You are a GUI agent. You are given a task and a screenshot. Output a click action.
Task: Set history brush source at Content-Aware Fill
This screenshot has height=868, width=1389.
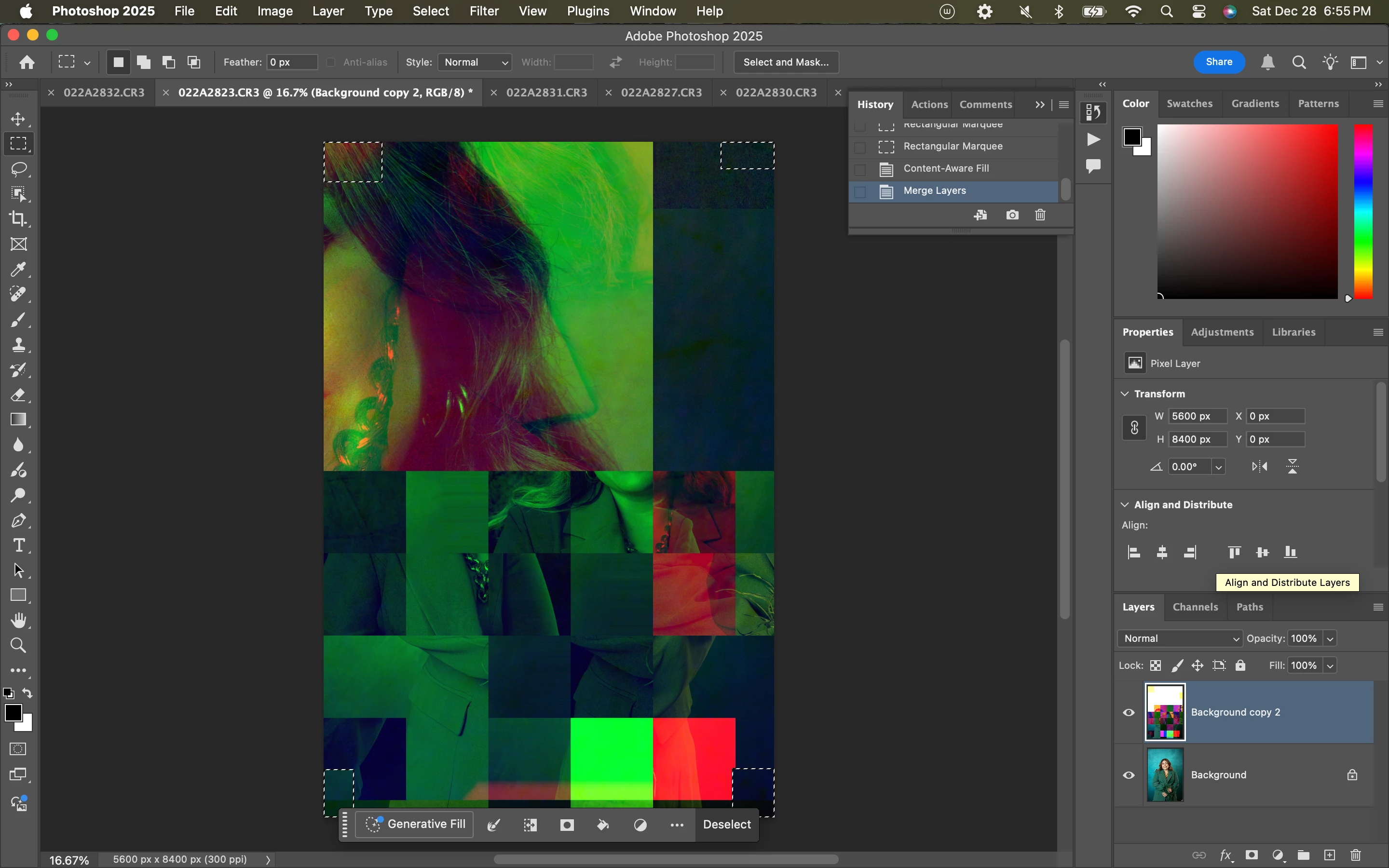click(x=860, y=169)
